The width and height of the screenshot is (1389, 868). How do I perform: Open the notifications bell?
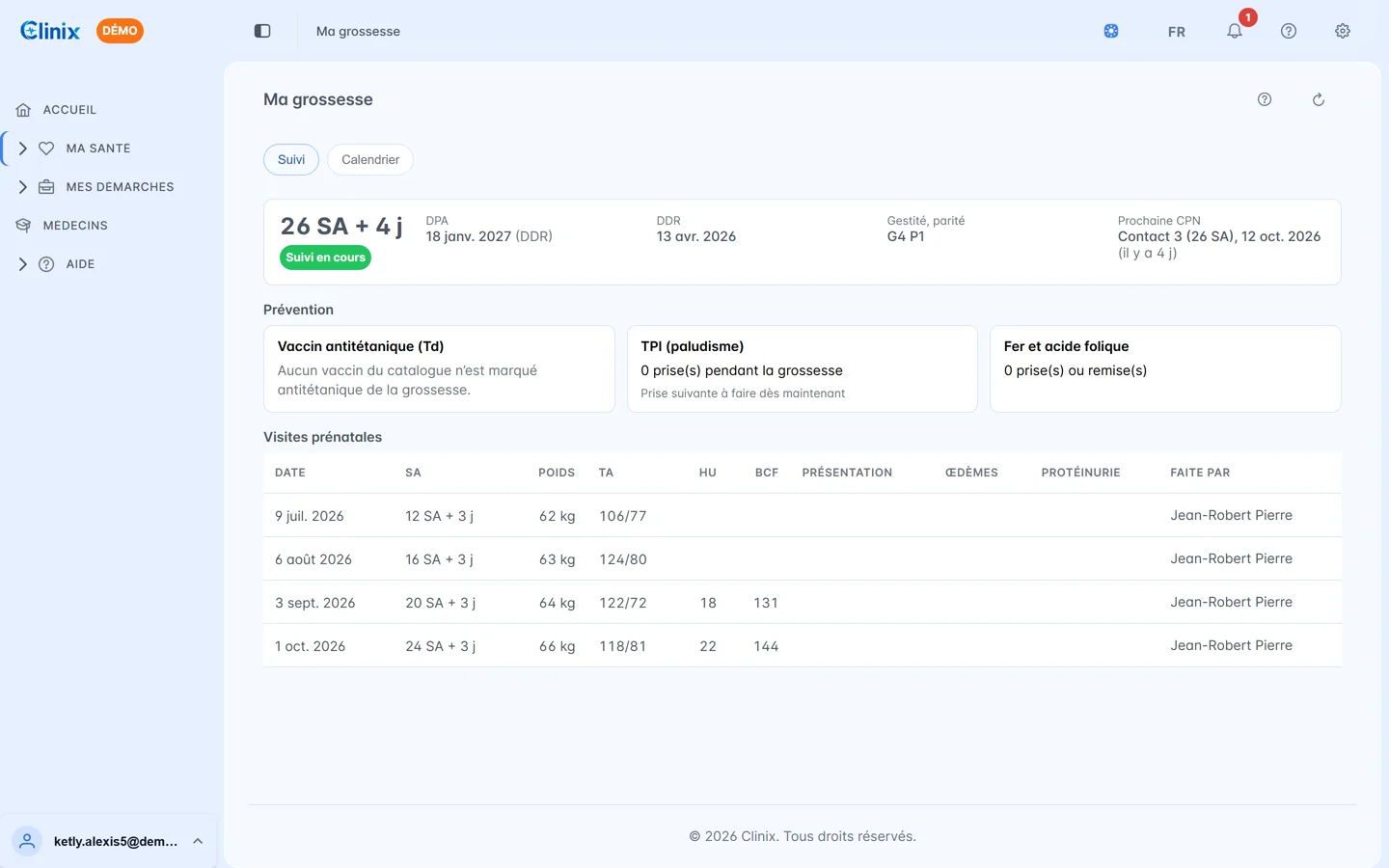[1235, 31]
